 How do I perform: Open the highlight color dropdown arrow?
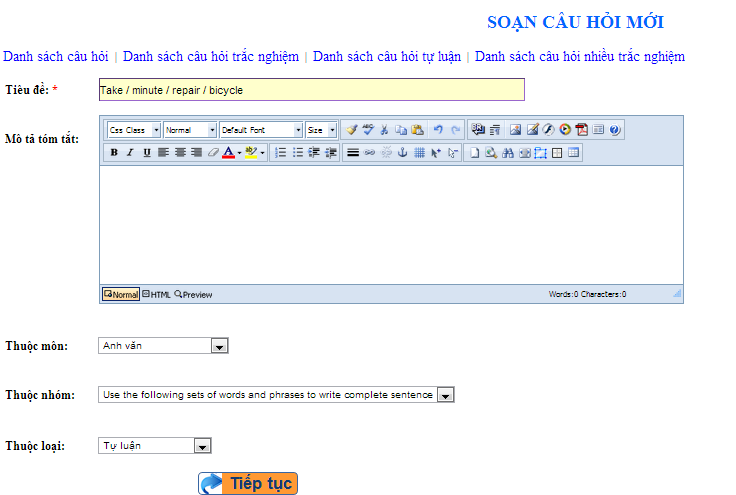[x=262, y=153]
